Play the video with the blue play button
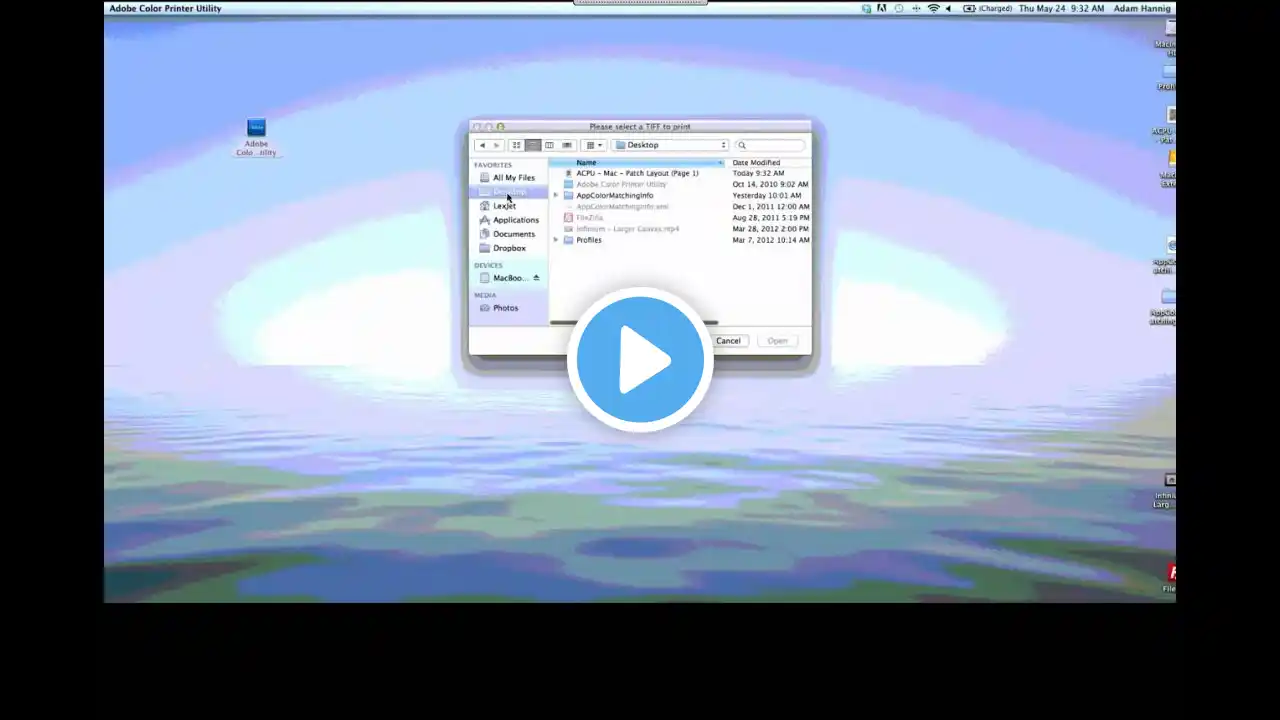The height and width of the screenshot is (720, 1280). click(640, 360)
